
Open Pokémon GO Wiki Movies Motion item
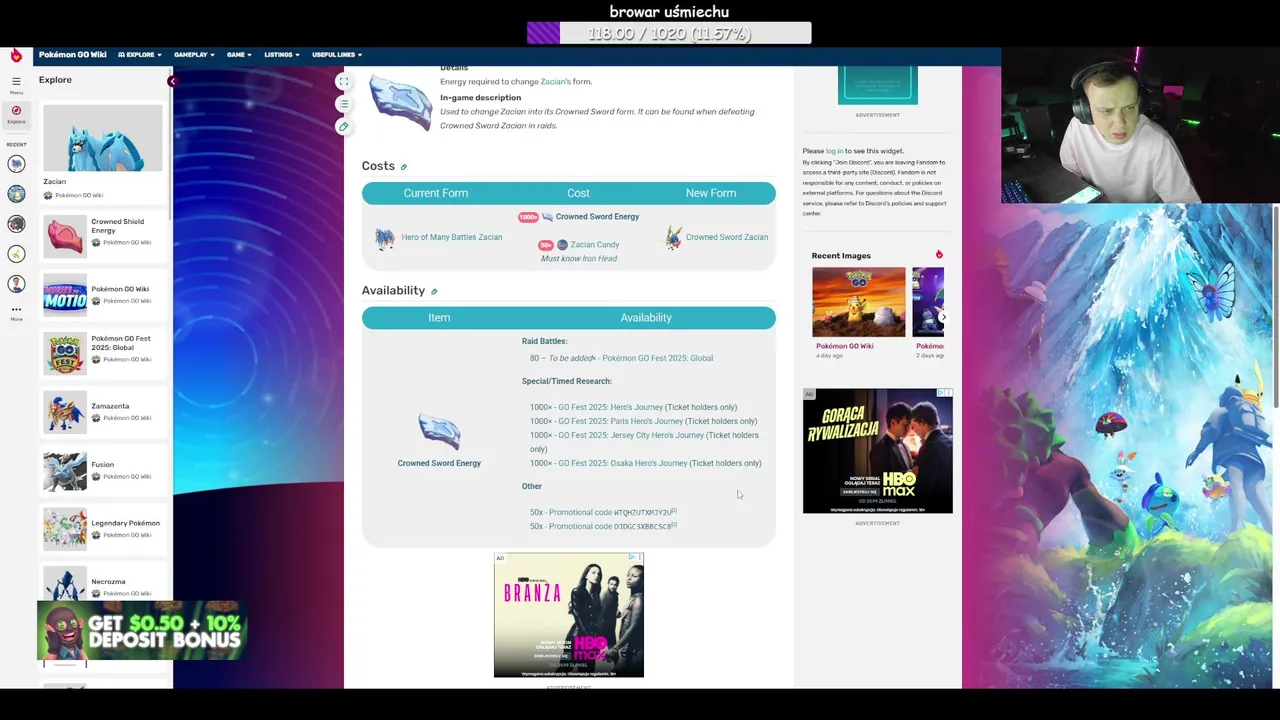click(102, 295)
